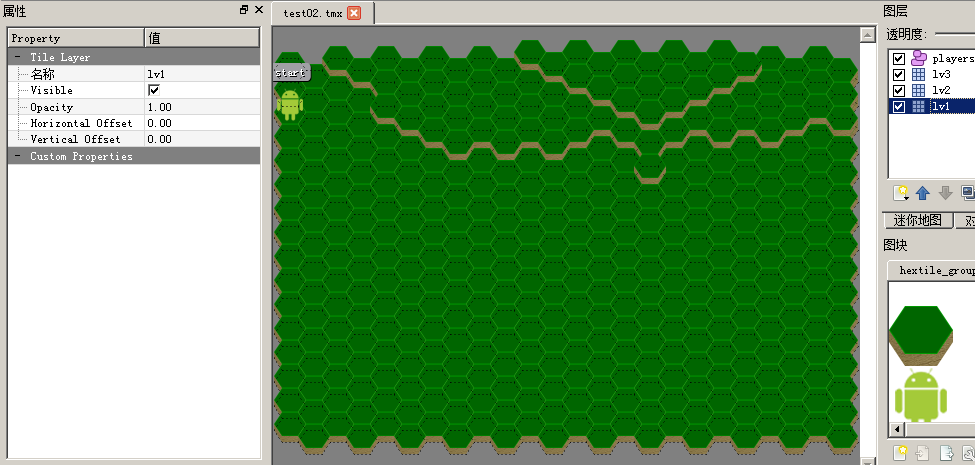
Task: Move the selected layer down
Action: pyautogui.click(x=945, y=193)
